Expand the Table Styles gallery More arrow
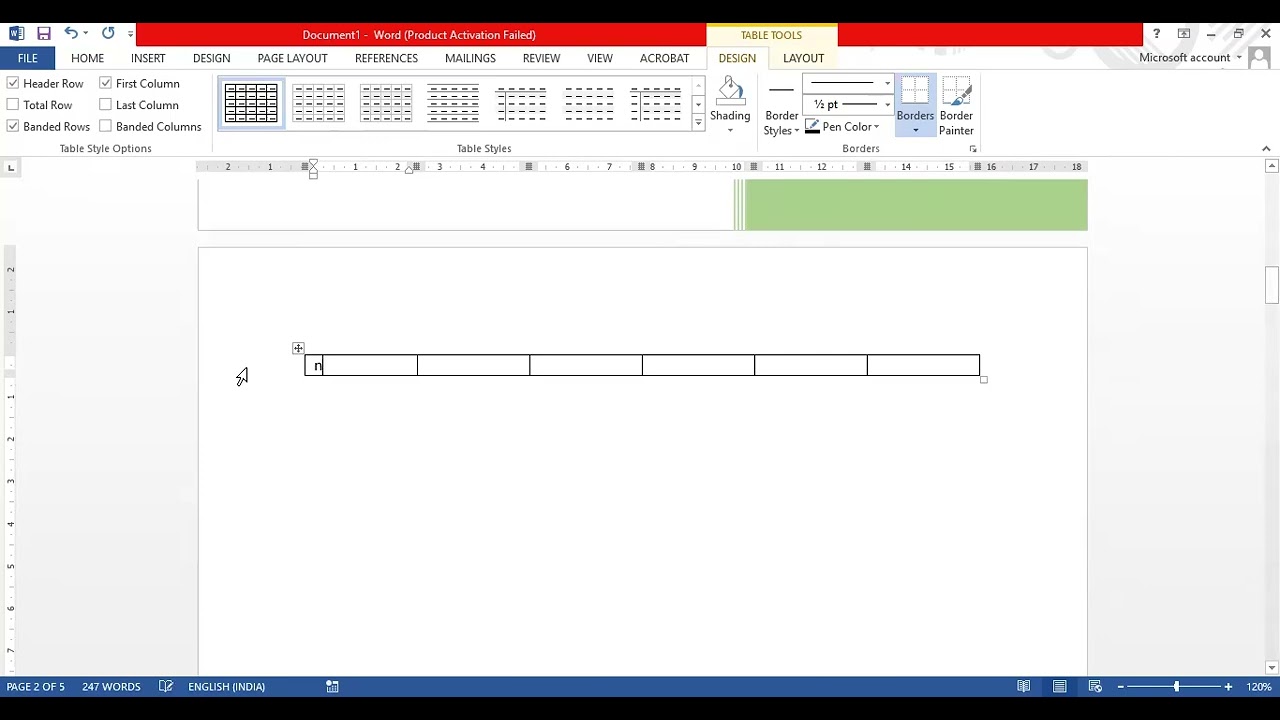 point(698,123)
